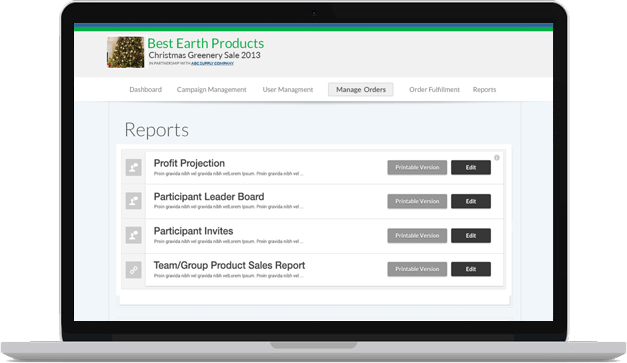Open the Christmas tree campaign thumbnail
The width and height of the screenshot is (627, 363).
click(126, 52)
